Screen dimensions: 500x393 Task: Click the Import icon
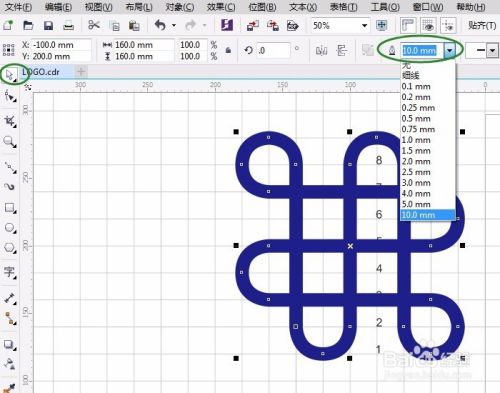253,25
